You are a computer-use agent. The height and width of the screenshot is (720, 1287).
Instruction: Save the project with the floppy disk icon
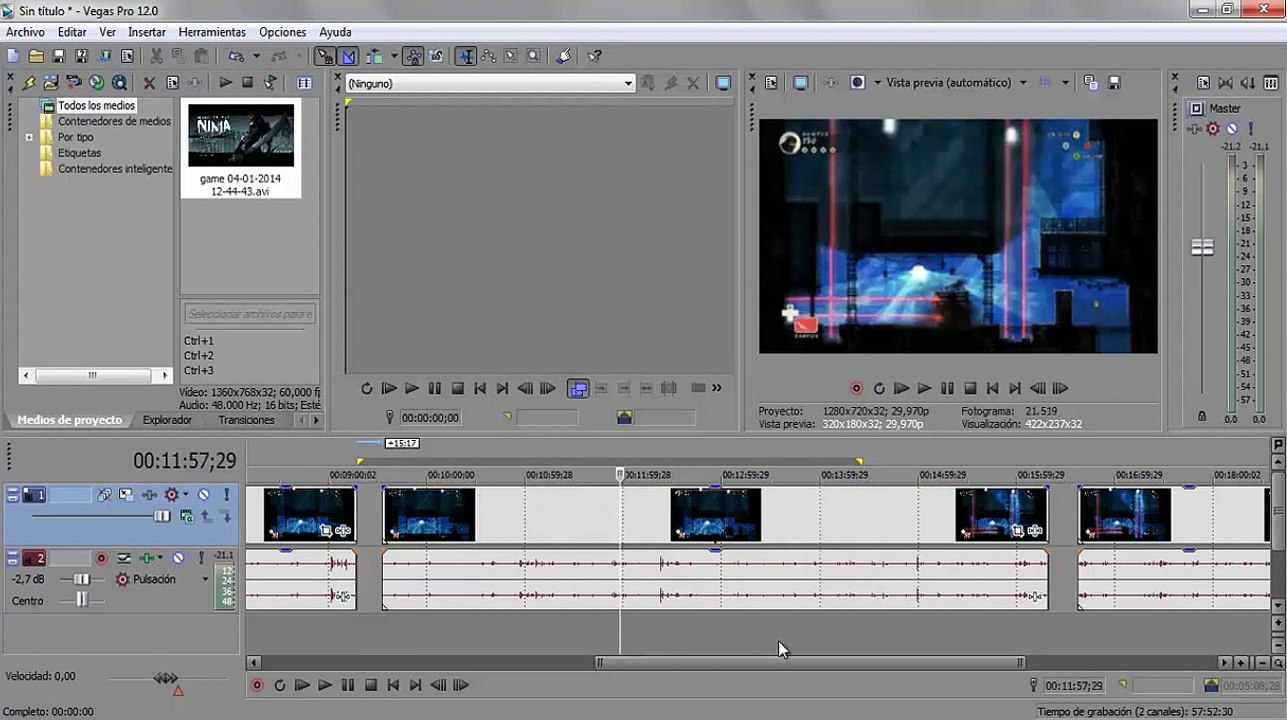click(59, 56)
